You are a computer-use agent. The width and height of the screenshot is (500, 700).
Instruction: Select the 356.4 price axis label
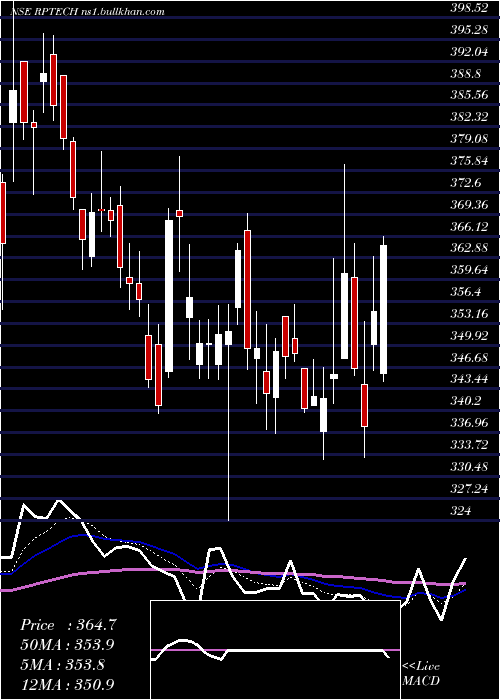466,292
